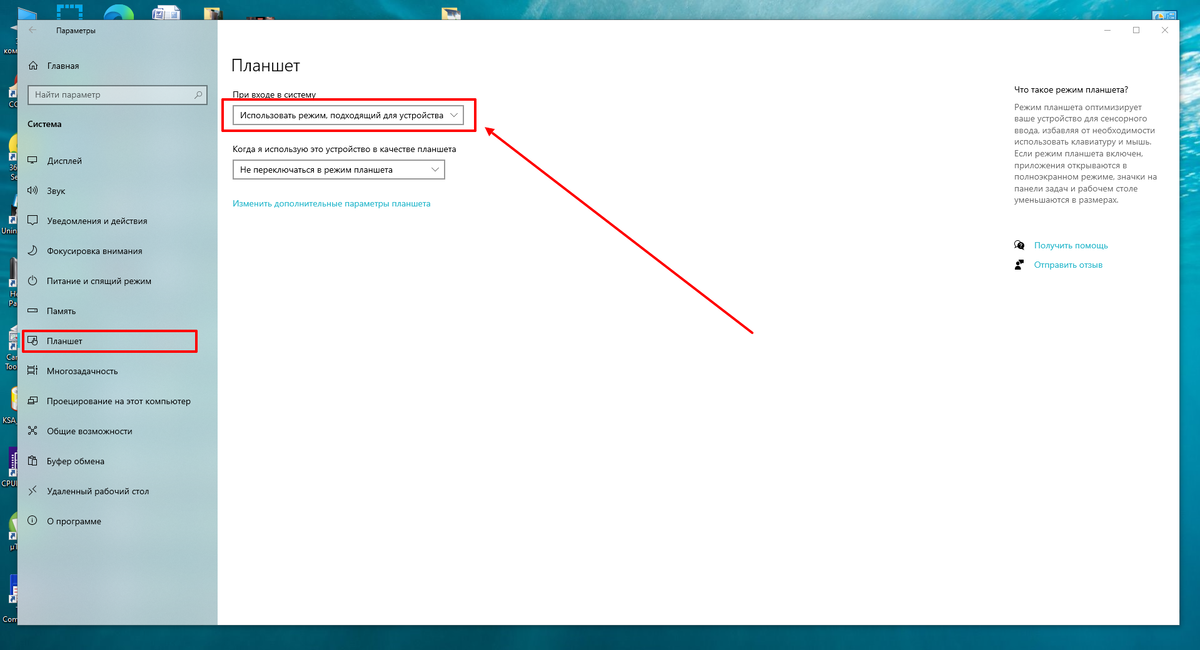
Task: Click the Система section label
Action: point(45,124)
